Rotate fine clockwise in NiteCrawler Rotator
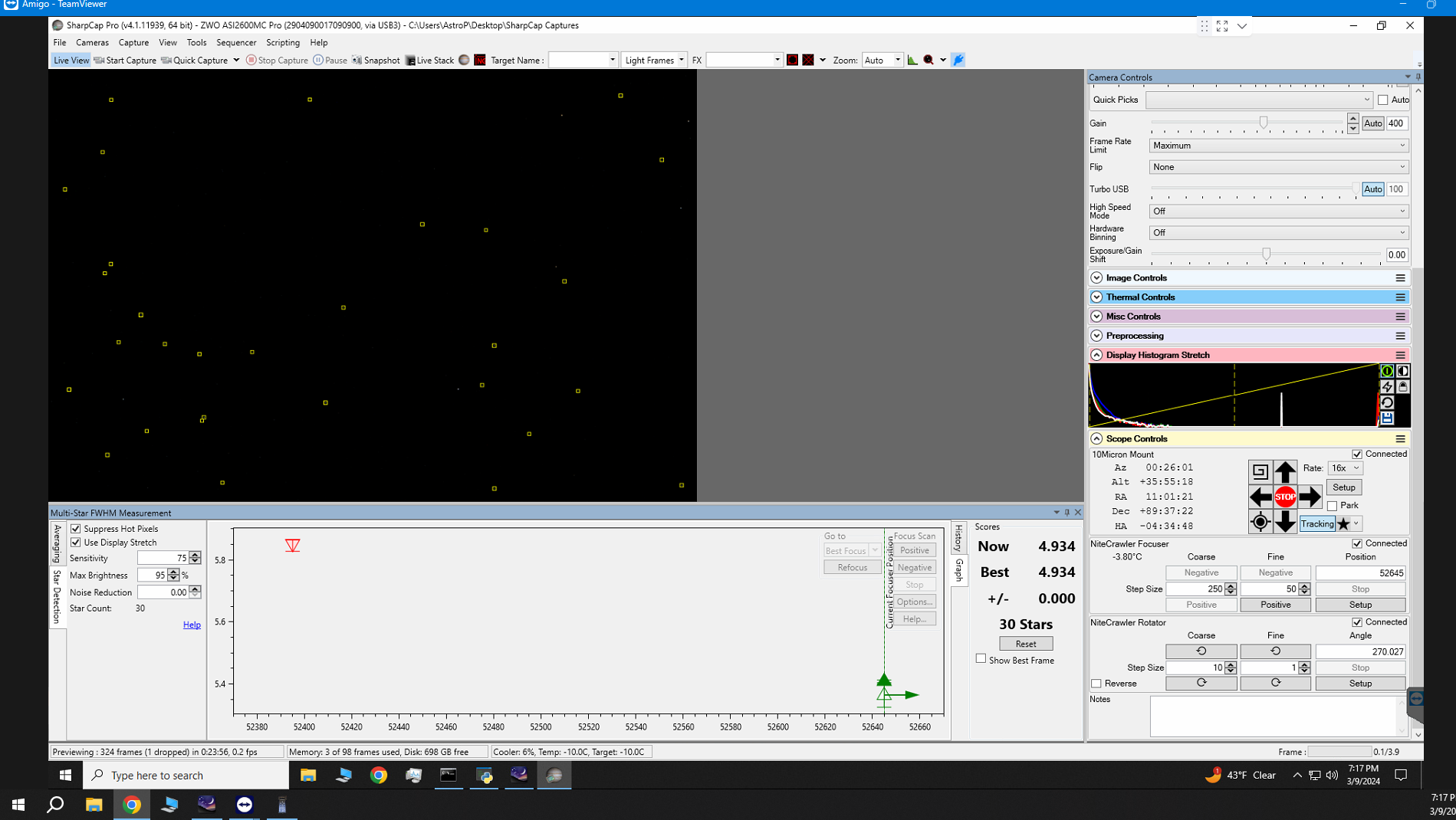This screenshot has width=1456, height=820. click(x=1275, y=683)
